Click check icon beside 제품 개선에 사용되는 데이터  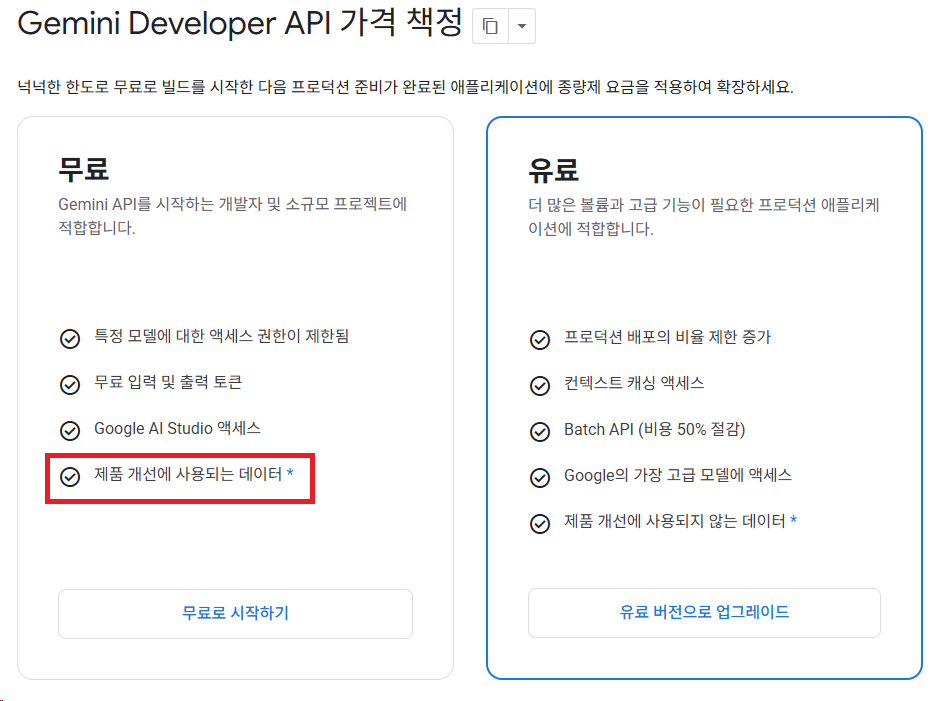[70, 477]
